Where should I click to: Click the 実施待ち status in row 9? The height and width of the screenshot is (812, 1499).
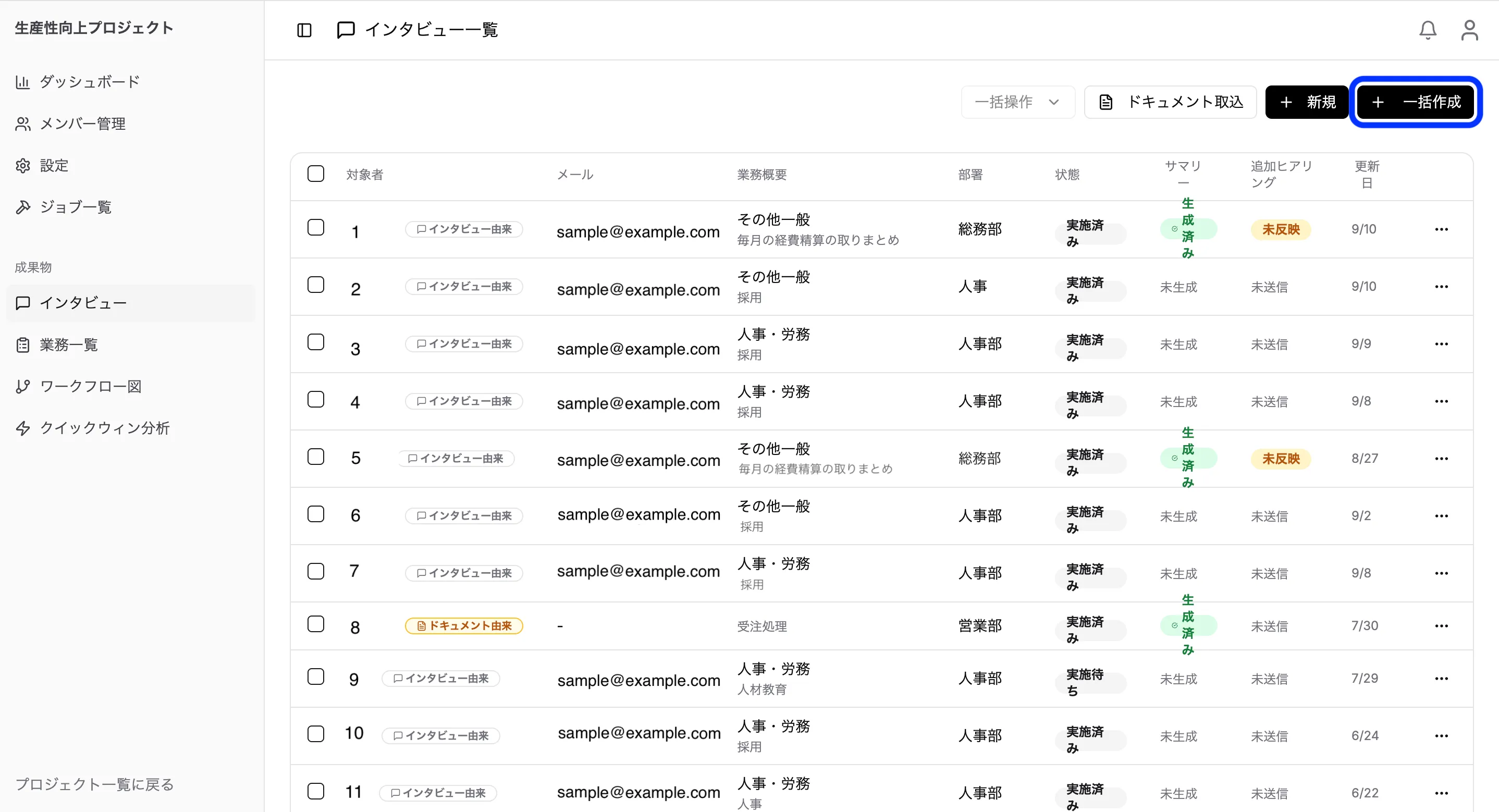(x=1090, y=682)
